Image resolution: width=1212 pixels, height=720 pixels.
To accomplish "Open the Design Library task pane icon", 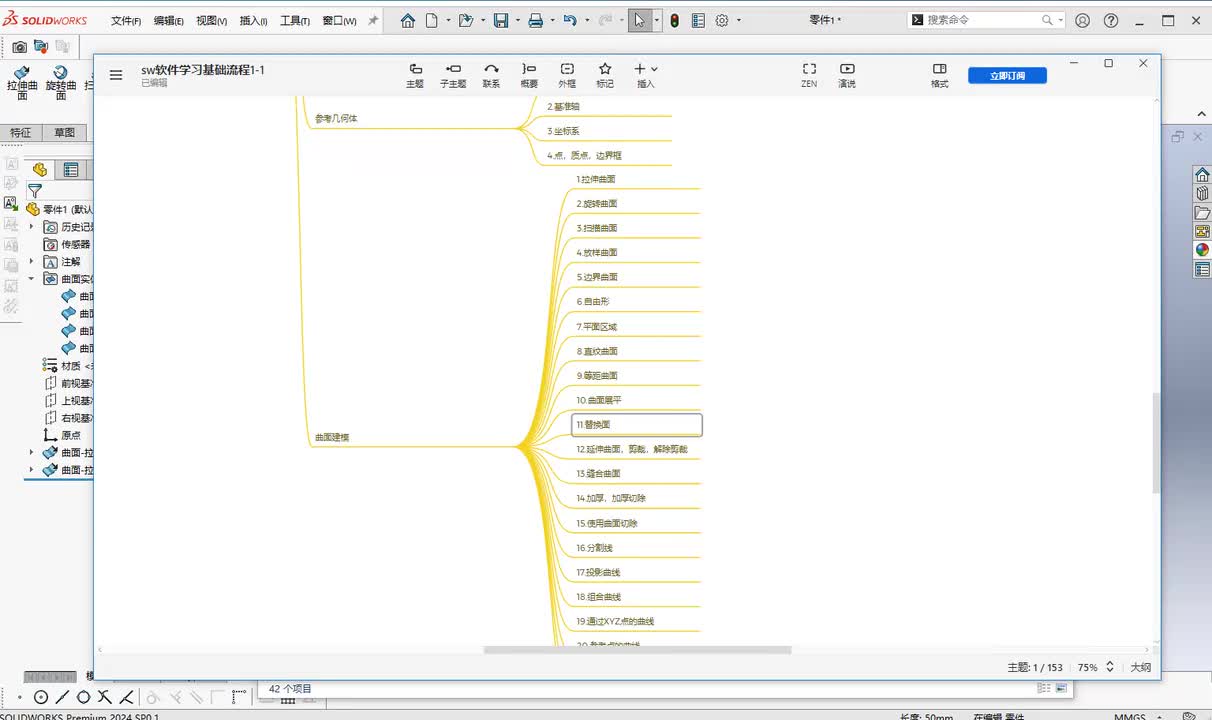I will tap(1202, 194).
